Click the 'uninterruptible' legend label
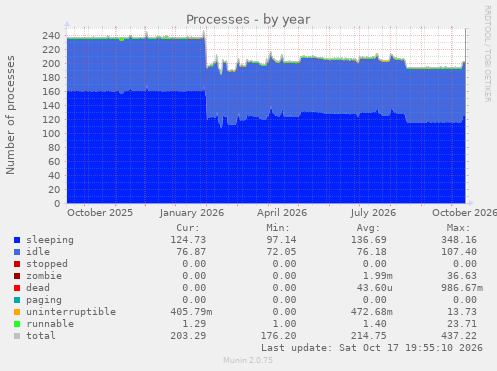The image size is (497, 371). tap(71, 312)
